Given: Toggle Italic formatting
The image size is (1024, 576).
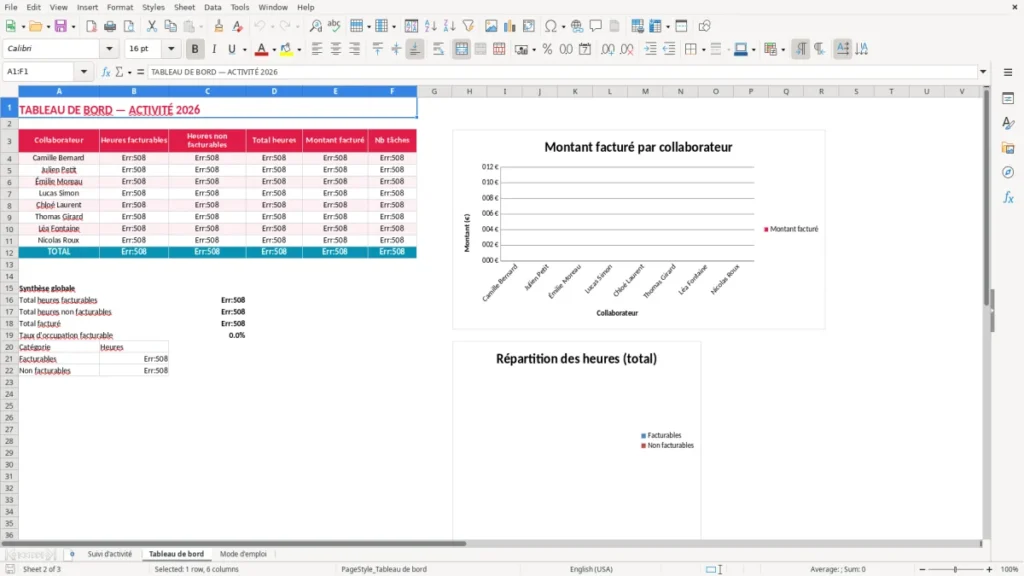Looking at the screenshot, I should click(x=214, y=49).
